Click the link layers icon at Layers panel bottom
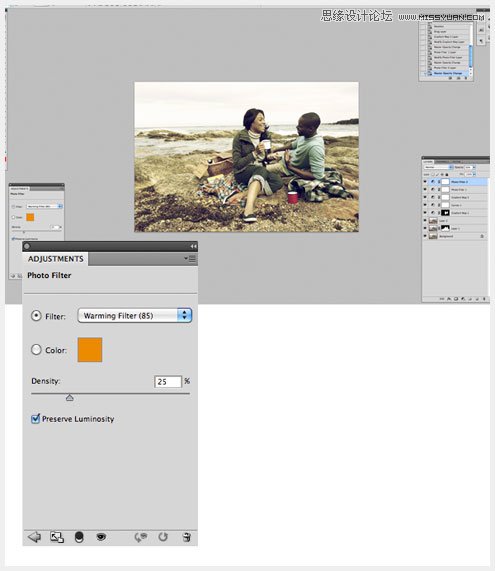 coord(442,299)
